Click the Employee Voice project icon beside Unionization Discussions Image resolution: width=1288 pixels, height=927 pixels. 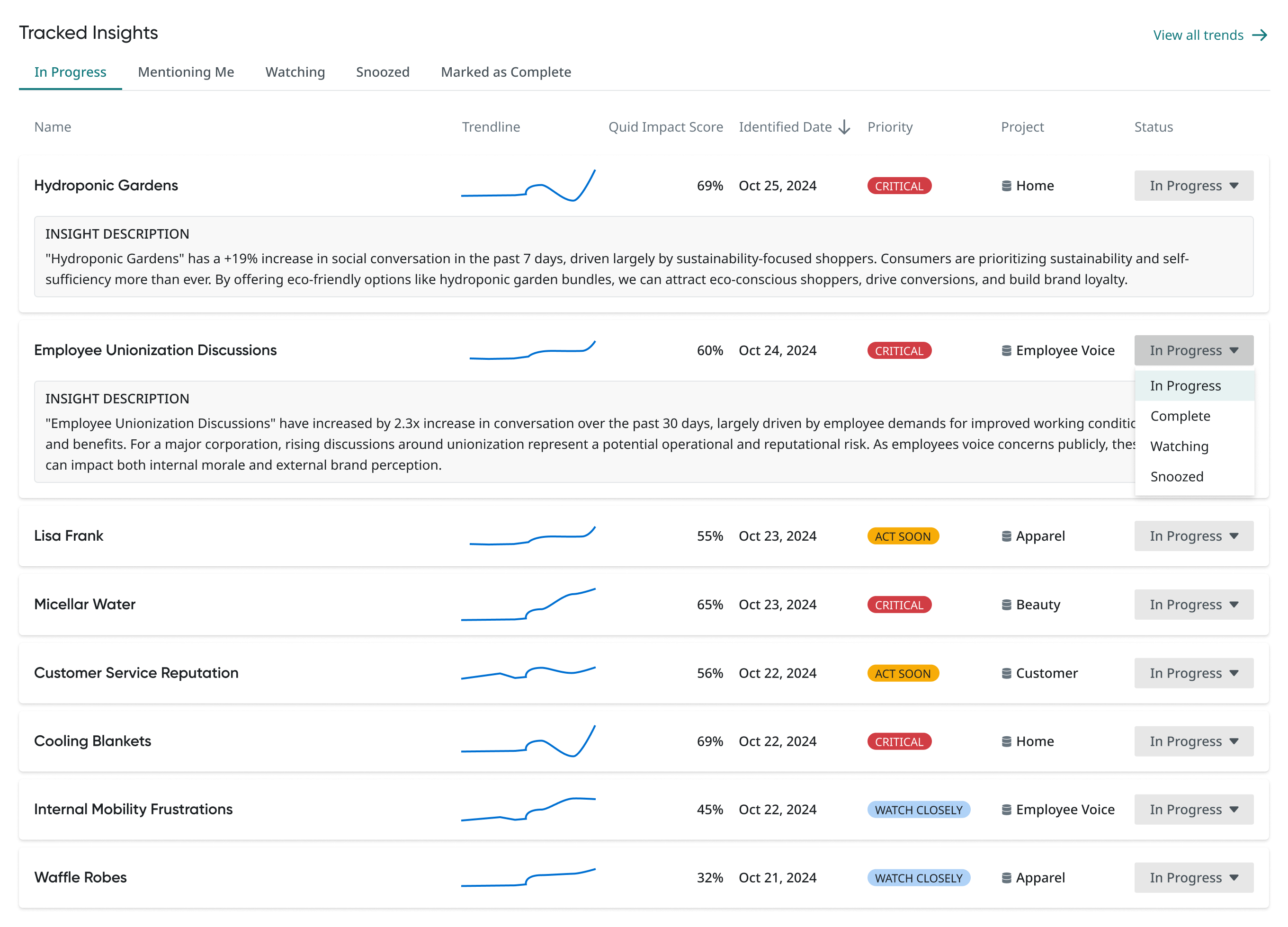pos(1008,350)
